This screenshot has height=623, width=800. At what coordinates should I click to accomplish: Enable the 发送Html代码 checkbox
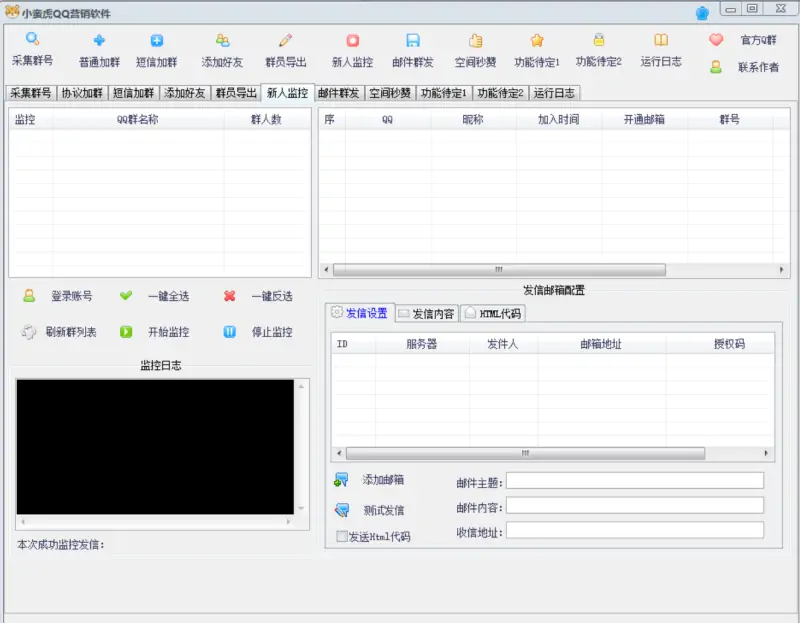(342, 533)
